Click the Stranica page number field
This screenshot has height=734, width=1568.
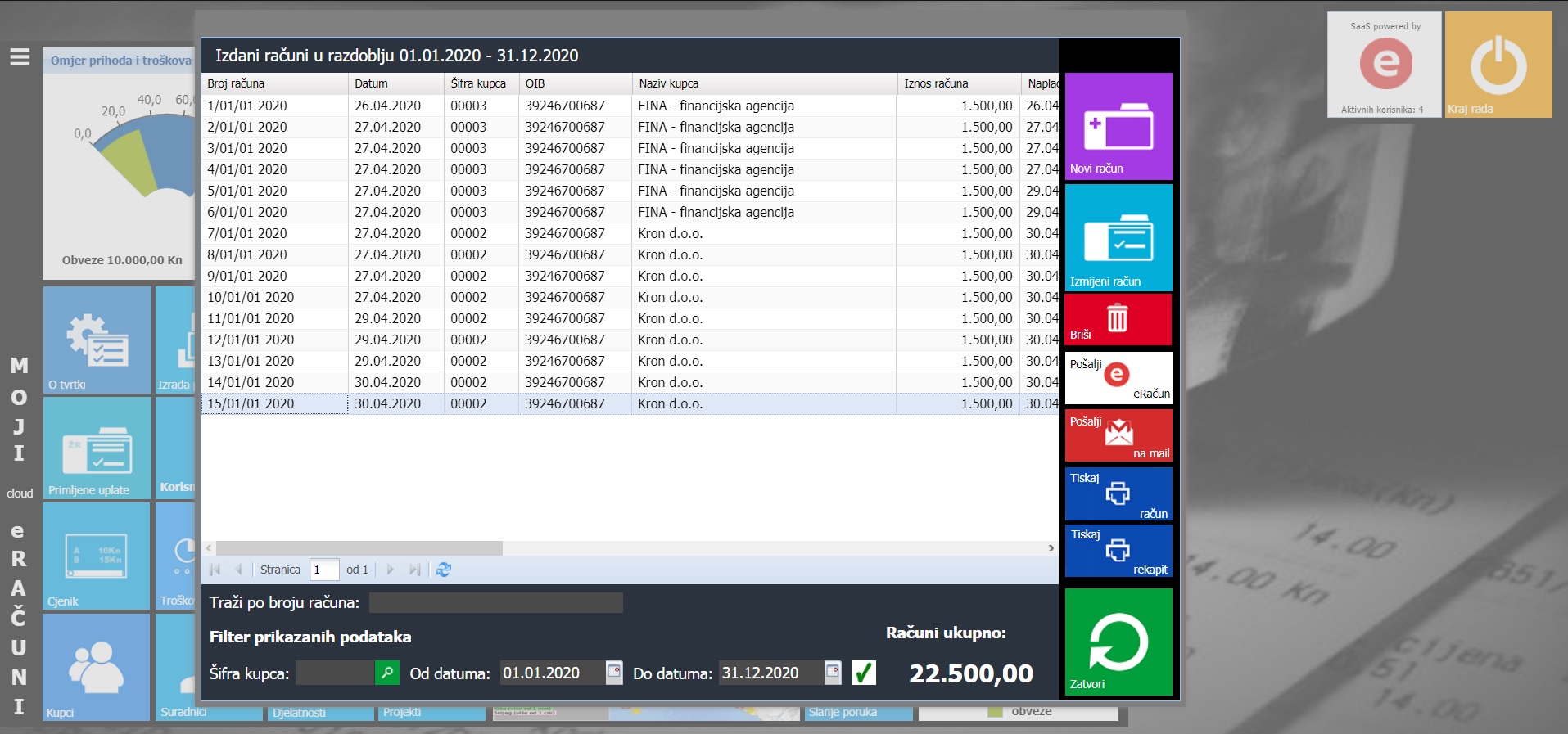(x=324, y=570)
